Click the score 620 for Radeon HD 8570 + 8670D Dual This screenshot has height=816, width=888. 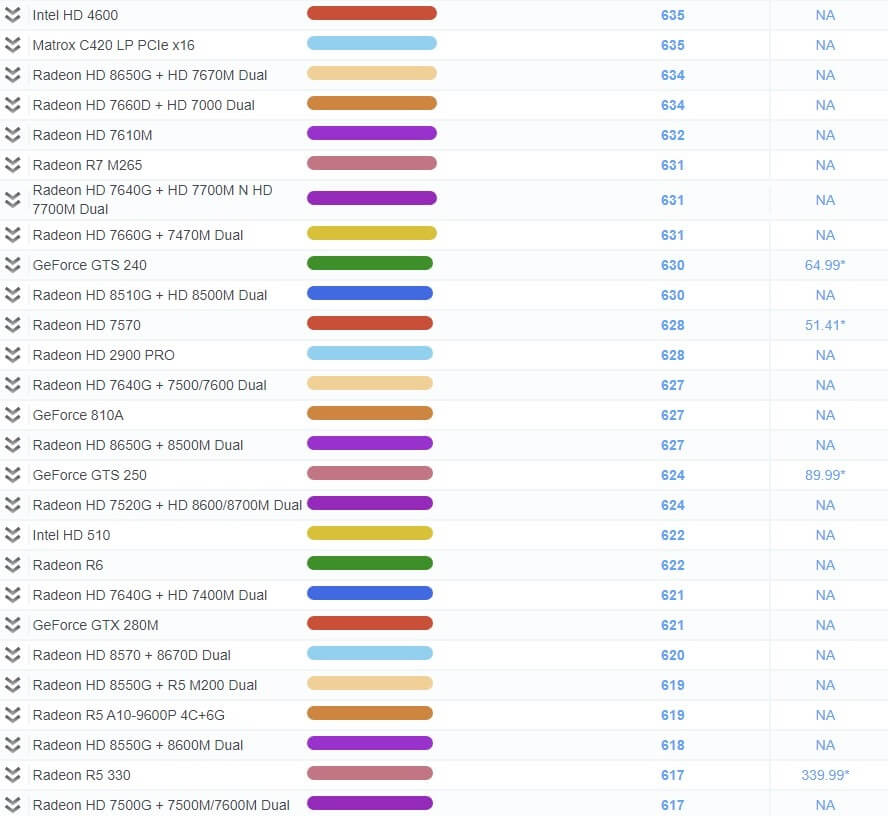[x=673, y=656]
